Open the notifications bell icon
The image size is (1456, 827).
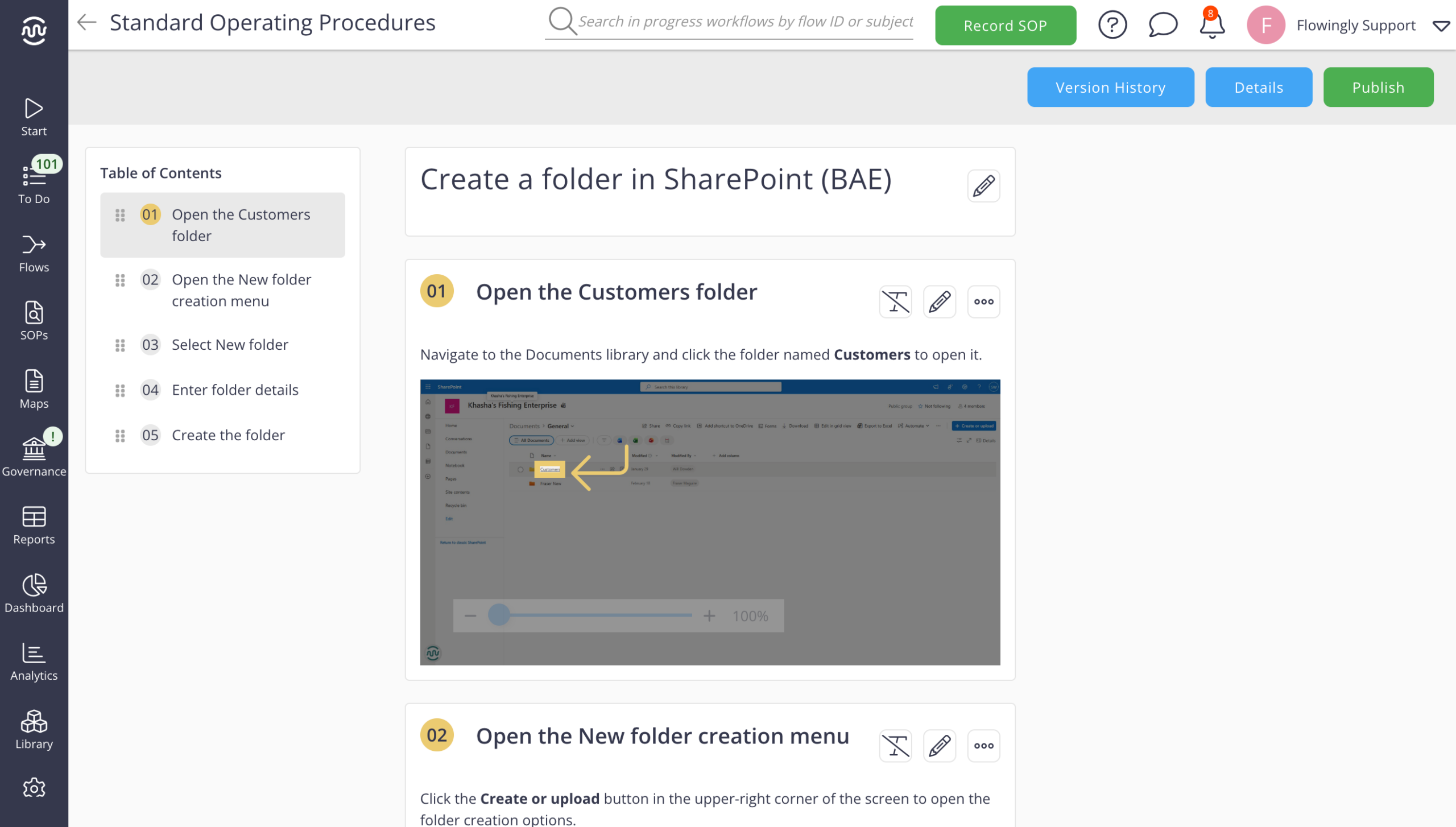[x=1211, y=25]
